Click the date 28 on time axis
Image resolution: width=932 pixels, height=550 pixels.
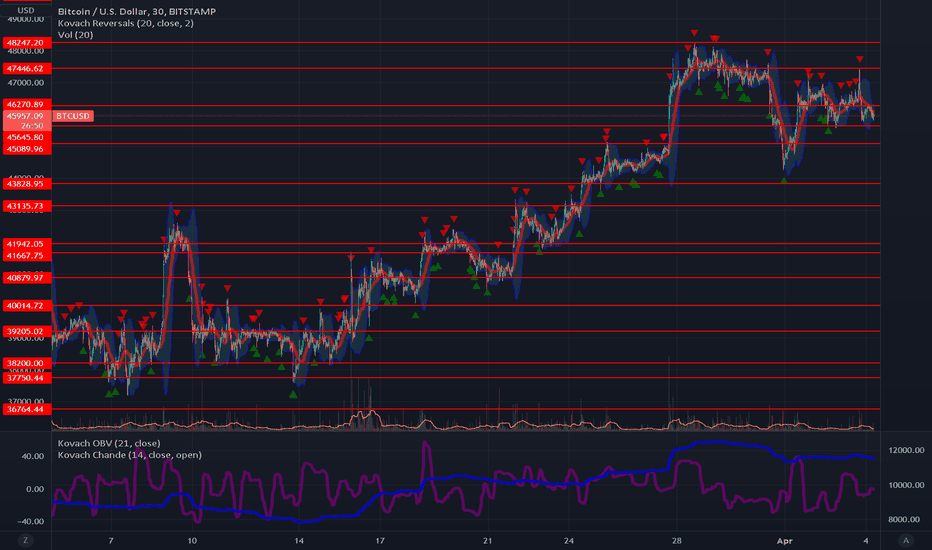pos(676,540)
